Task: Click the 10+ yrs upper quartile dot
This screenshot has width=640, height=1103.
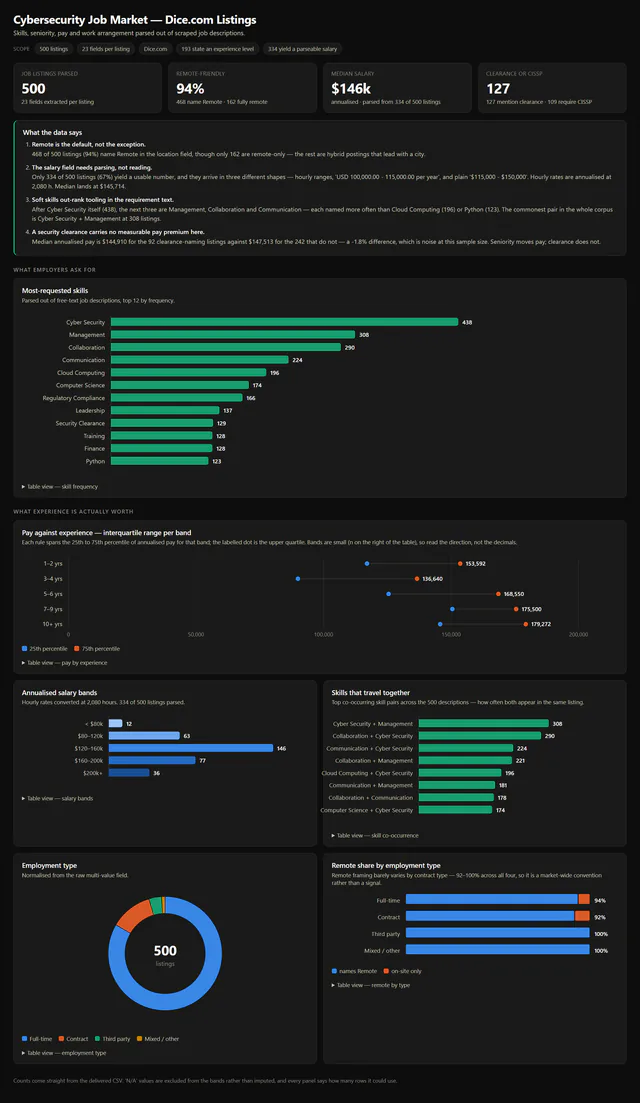Action: coord(525,624)
